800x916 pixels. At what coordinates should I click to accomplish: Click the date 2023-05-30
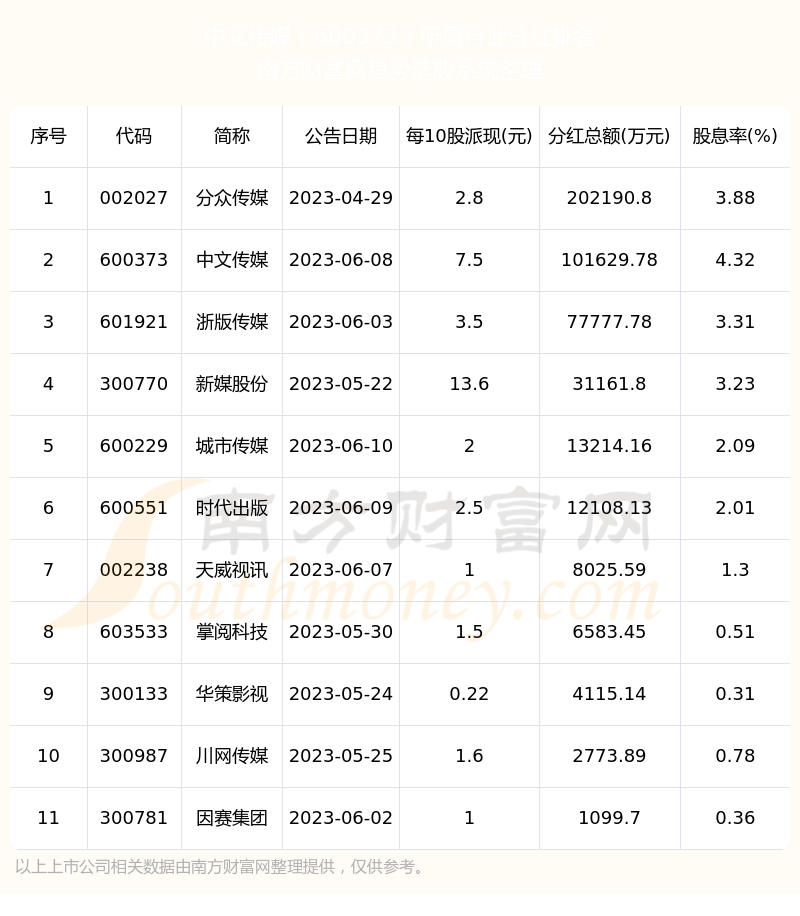pyautogui.click(x=341, y=632)
